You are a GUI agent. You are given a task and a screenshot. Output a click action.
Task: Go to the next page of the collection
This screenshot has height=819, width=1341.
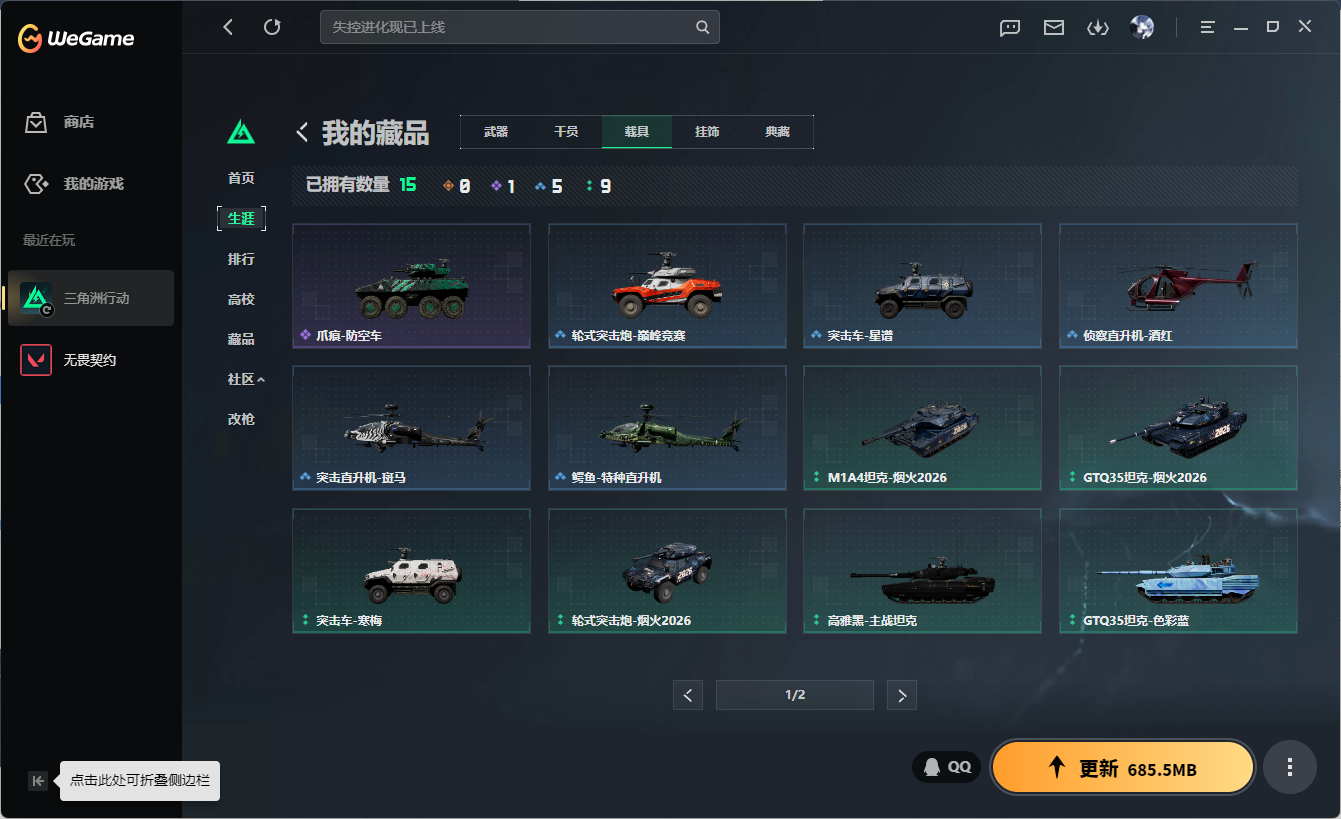[902, 695]
